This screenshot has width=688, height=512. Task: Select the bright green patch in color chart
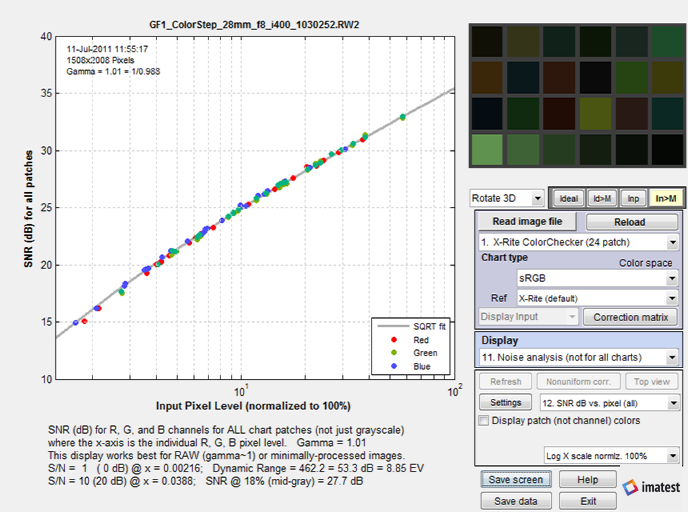point(487,150)
